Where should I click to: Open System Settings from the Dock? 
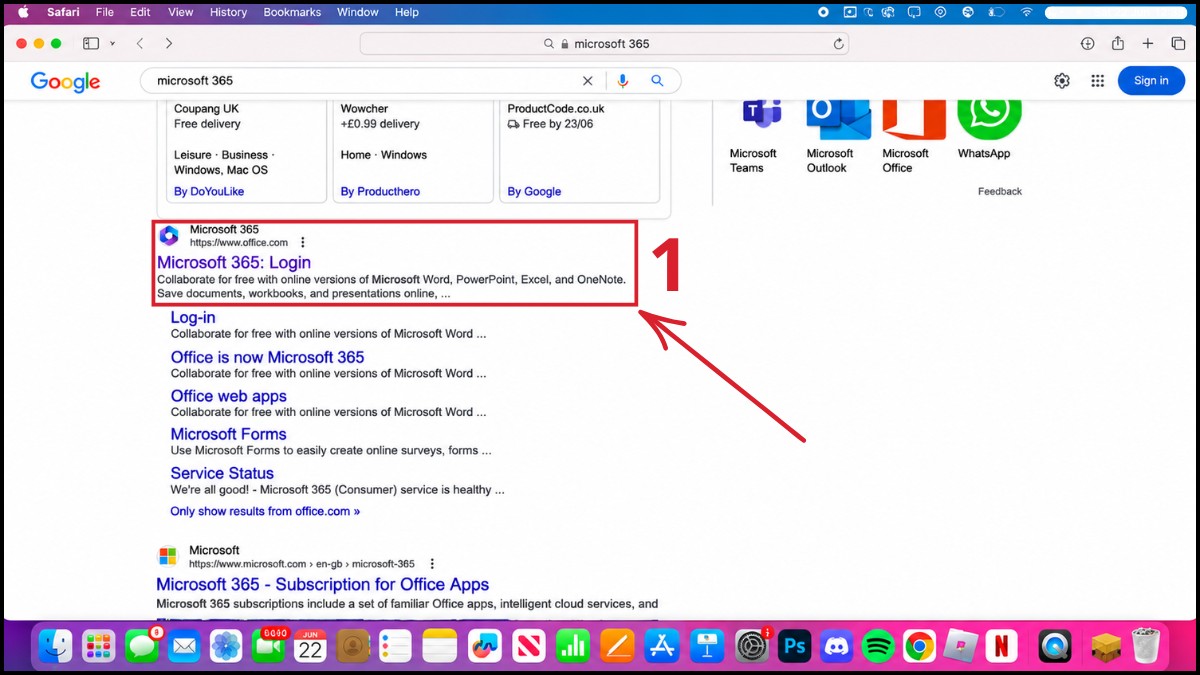[x=751, y=646]
